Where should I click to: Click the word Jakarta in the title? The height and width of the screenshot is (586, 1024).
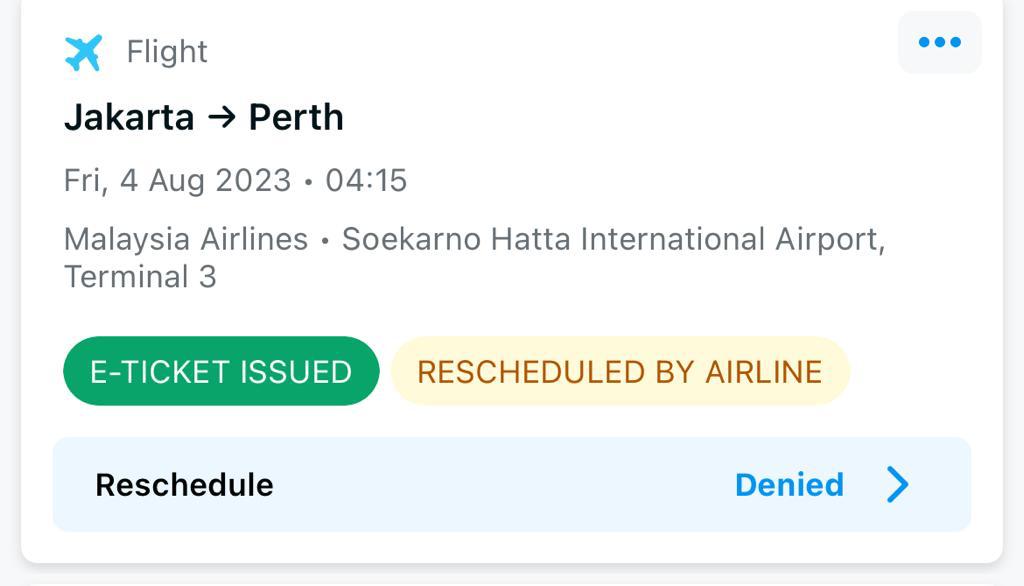coord(129,118)
